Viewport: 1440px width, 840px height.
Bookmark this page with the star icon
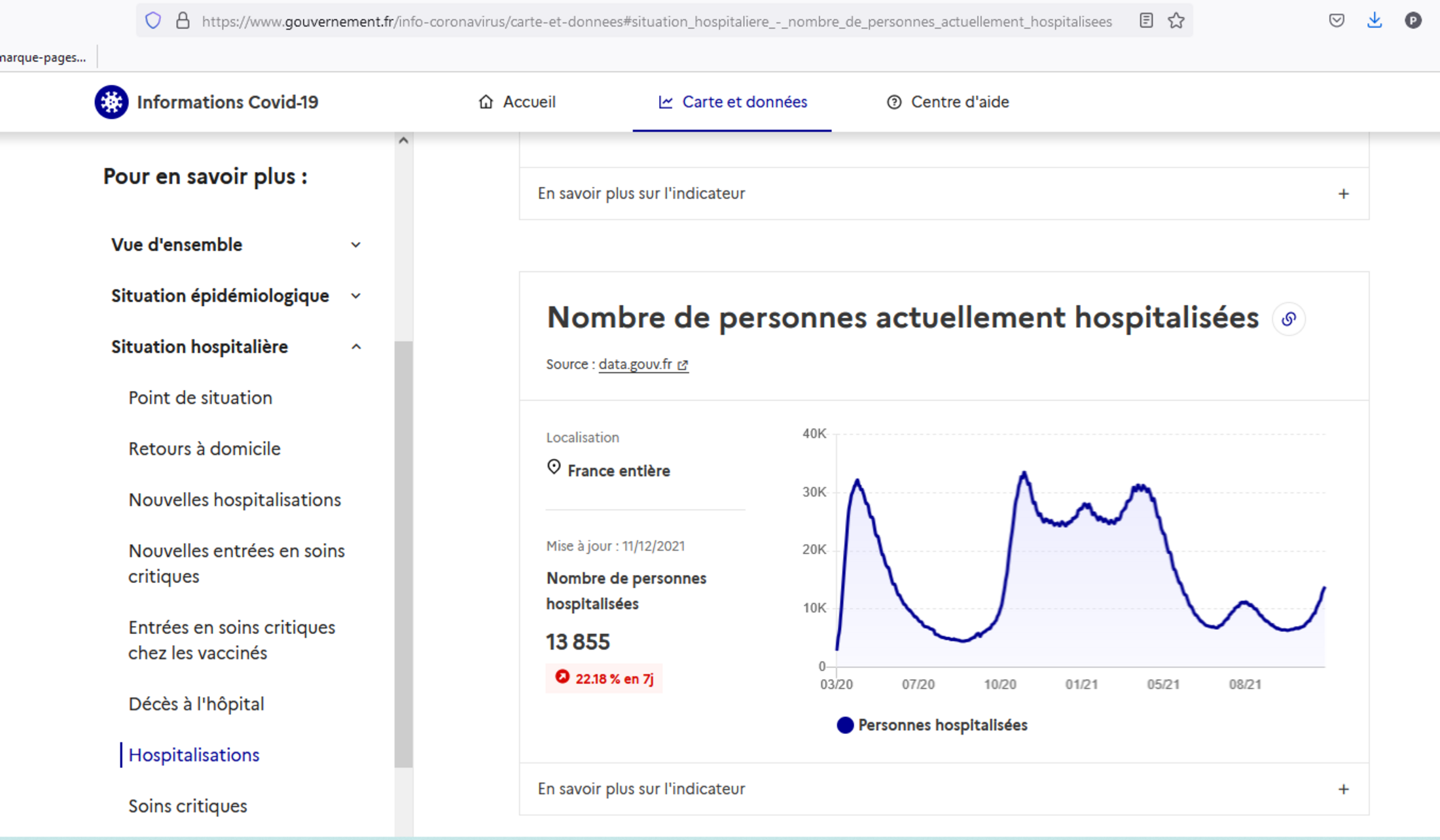[x=1176, y=21]
